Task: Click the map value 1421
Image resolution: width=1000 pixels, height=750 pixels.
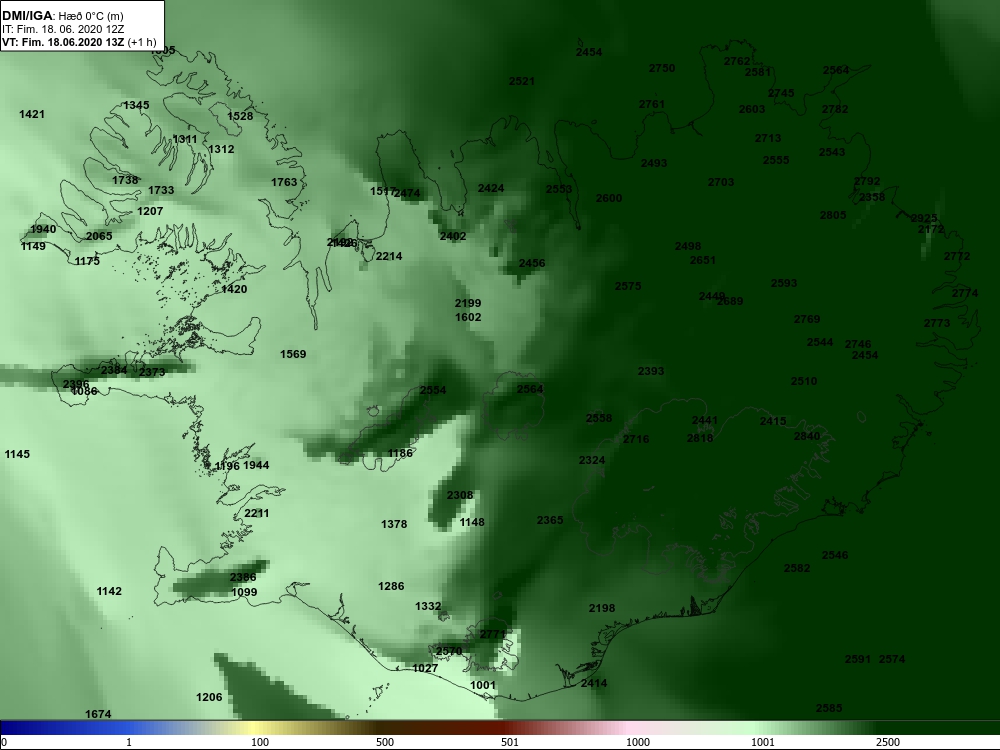Action: pos(32,114)
